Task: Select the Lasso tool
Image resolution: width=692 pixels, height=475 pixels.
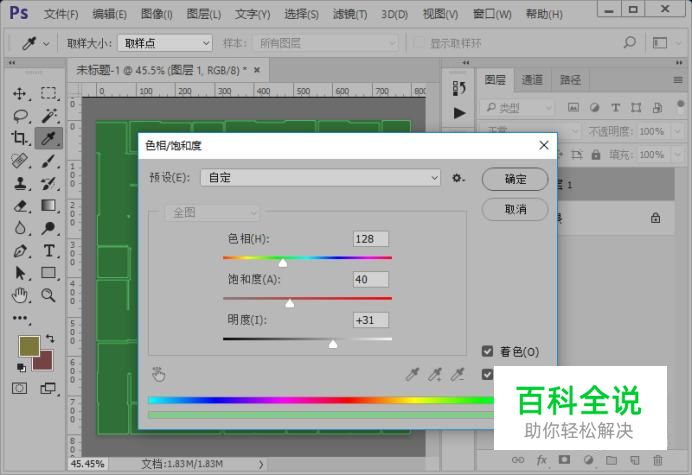Action: pyautogui.click(x=20, y=116)
